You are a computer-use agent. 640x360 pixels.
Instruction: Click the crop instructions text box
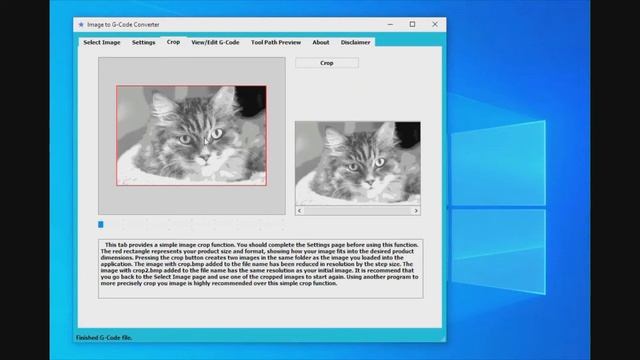click(260, 269)
